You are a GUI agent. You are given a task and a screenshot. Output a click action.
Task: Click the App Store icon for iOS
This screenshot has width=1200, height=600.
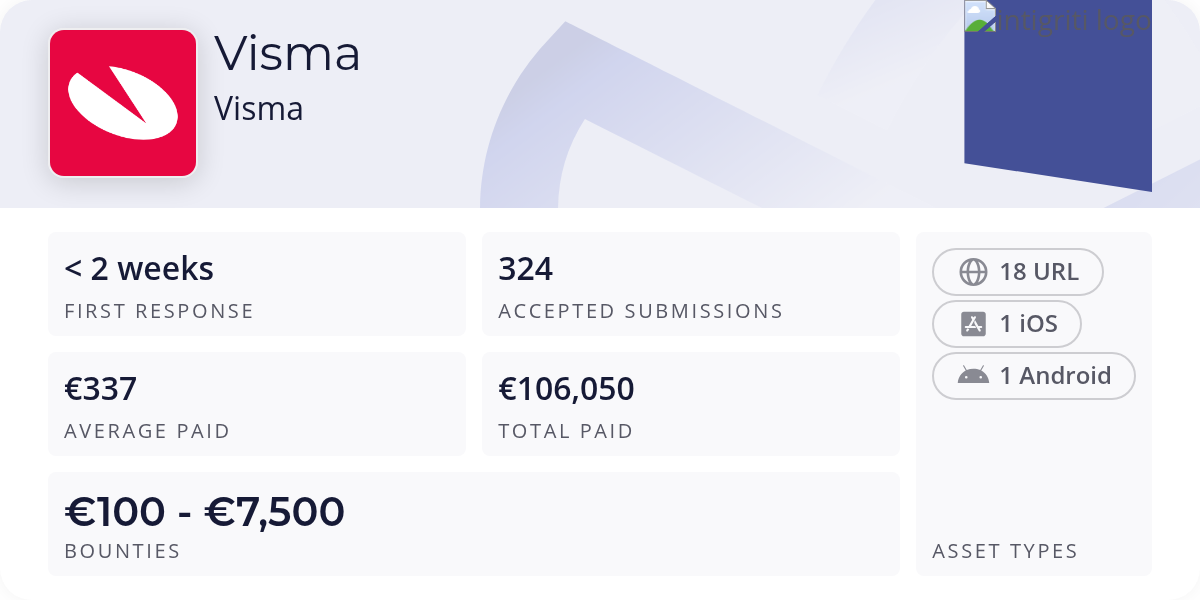973,324
